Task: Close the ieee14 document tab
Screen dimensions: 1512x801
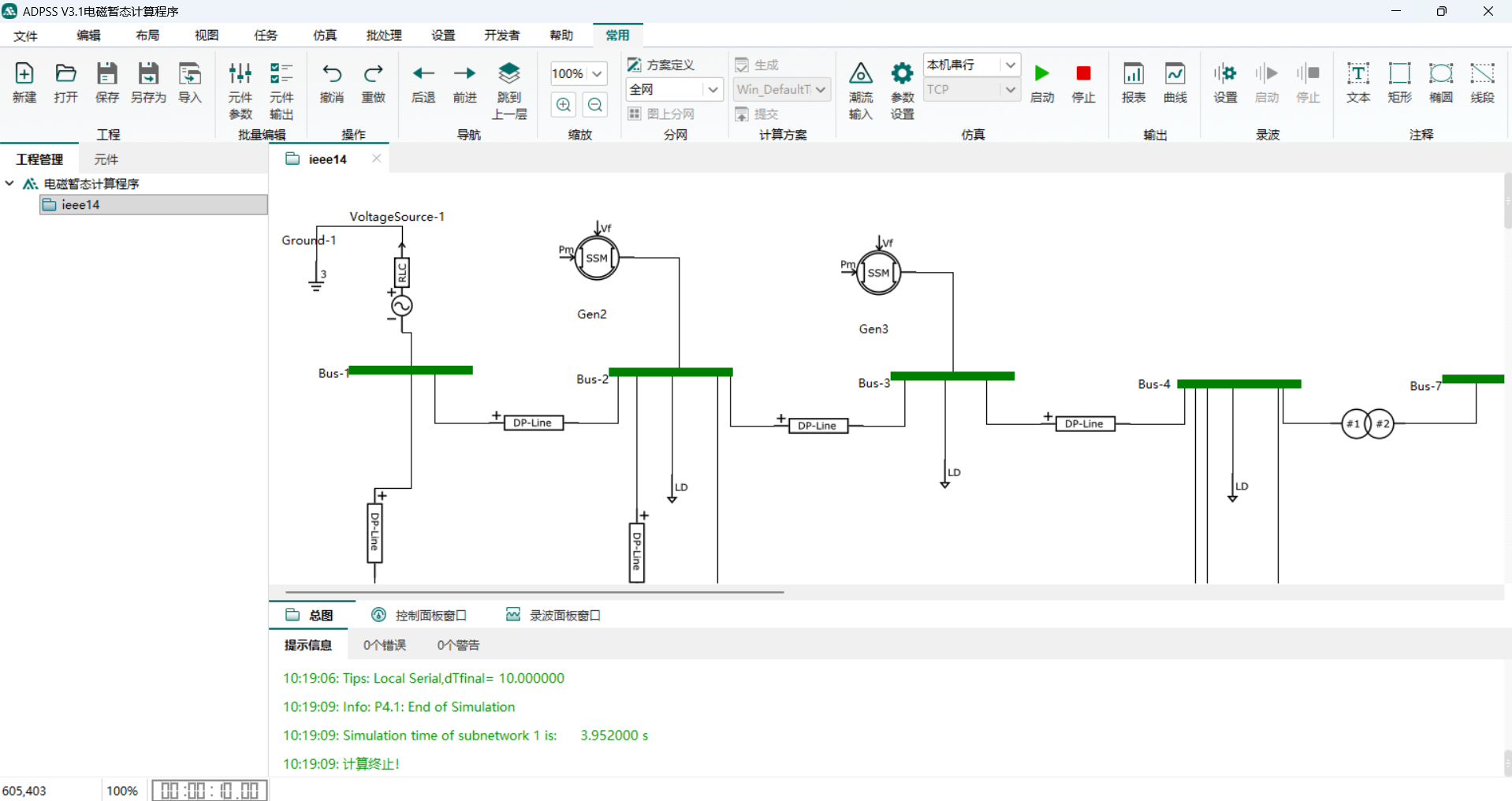Action: click(377, 158)
